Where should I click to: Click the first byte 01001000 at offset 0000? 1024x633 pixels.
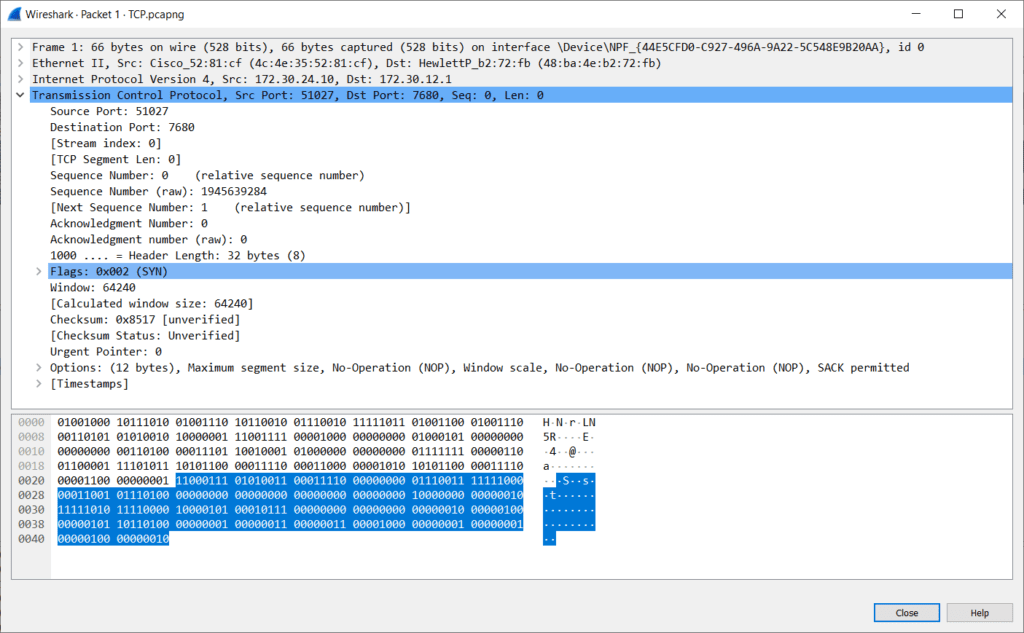pos(84,423)
